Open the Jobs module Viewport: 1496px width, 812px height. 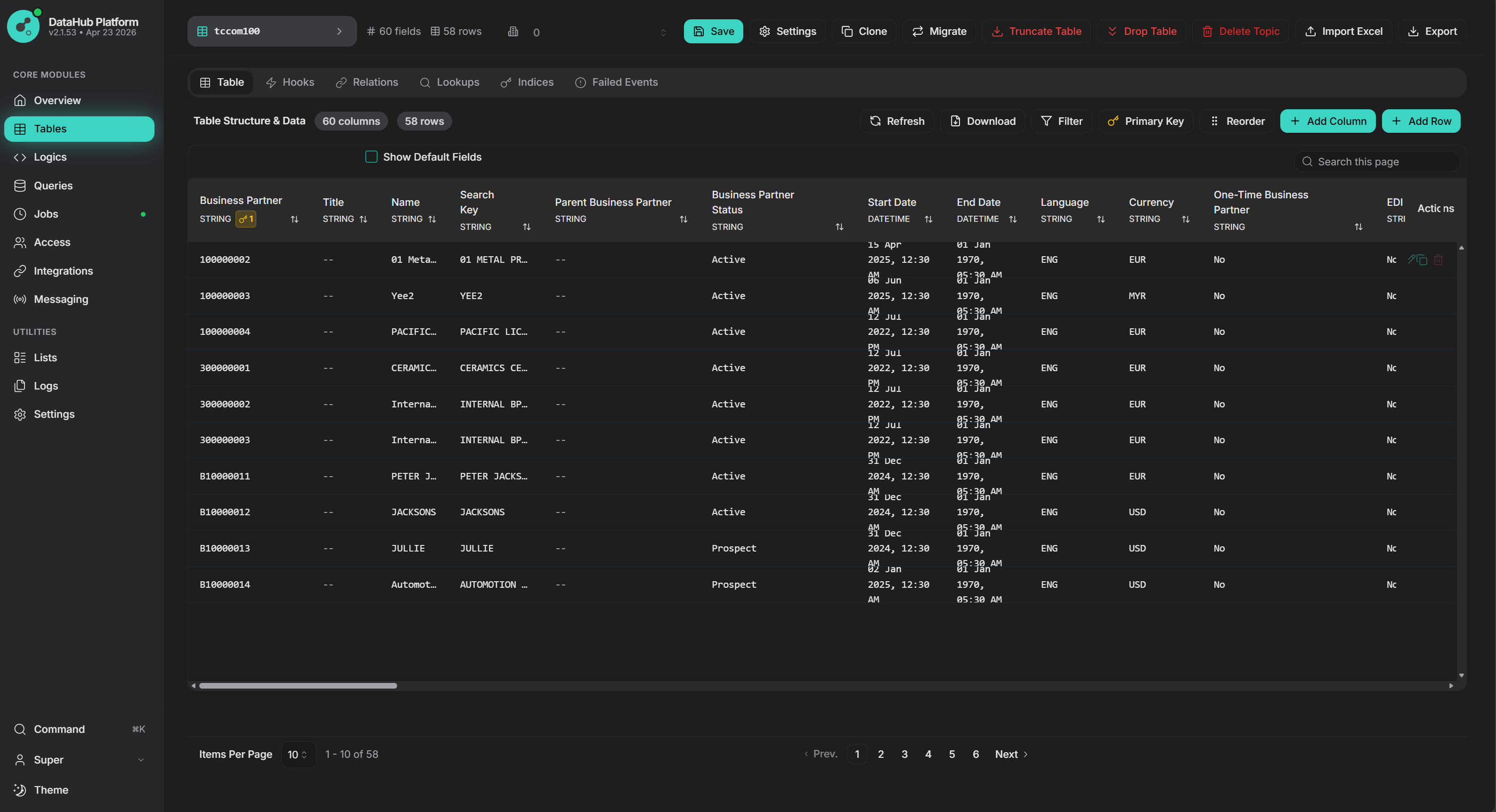point(79,214)
